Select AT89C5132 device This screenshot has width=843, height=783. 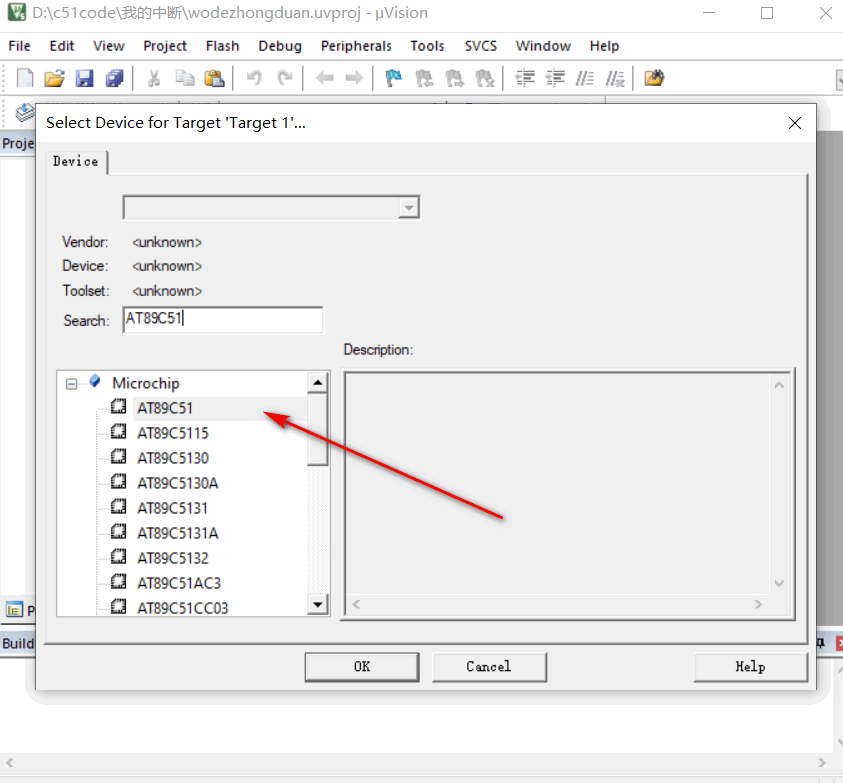pos(173,558)
